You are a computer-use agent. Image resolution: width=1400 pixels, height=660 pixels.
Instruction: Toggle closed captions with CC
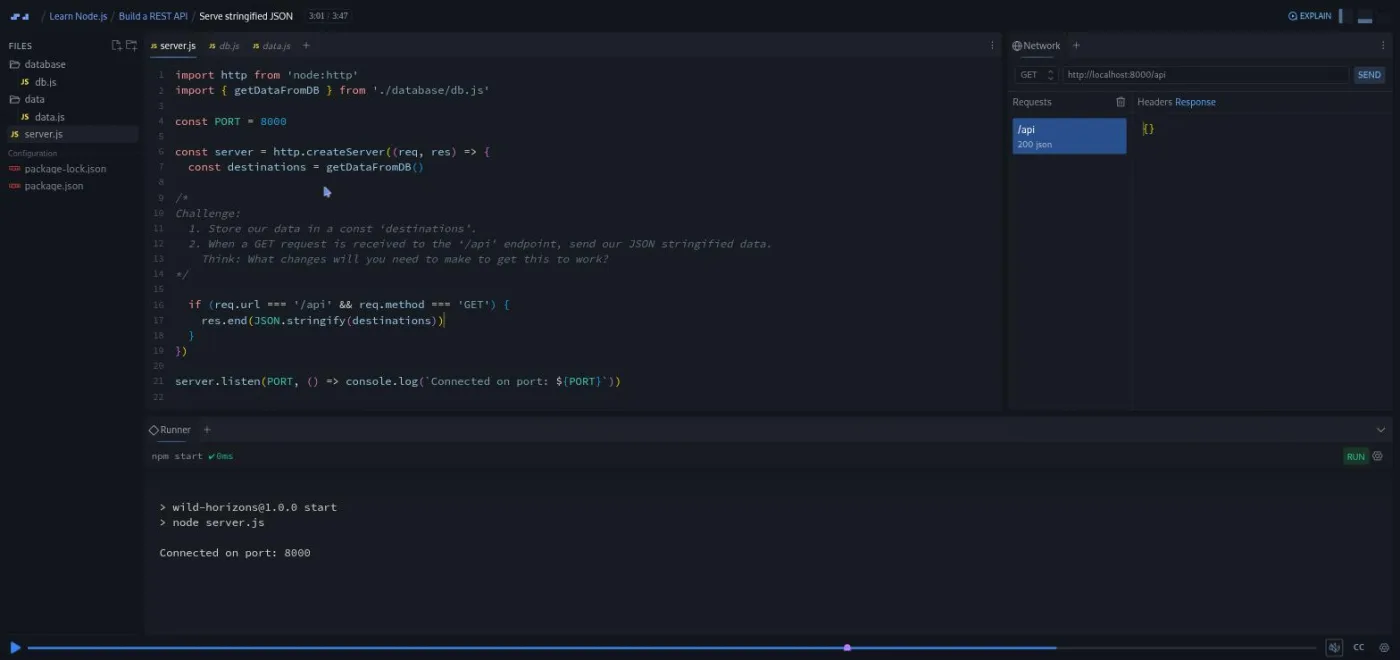(x=1359, y=648)
